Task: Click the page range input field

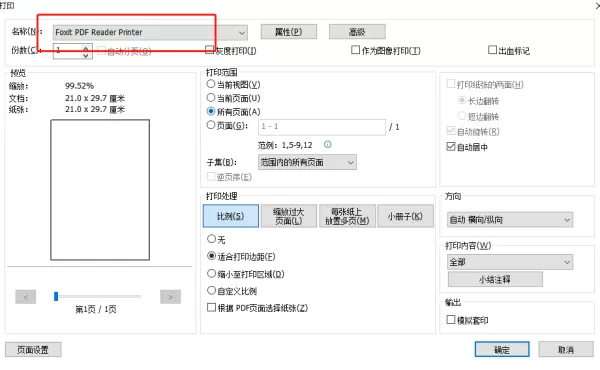Action: tap(322, 127)
